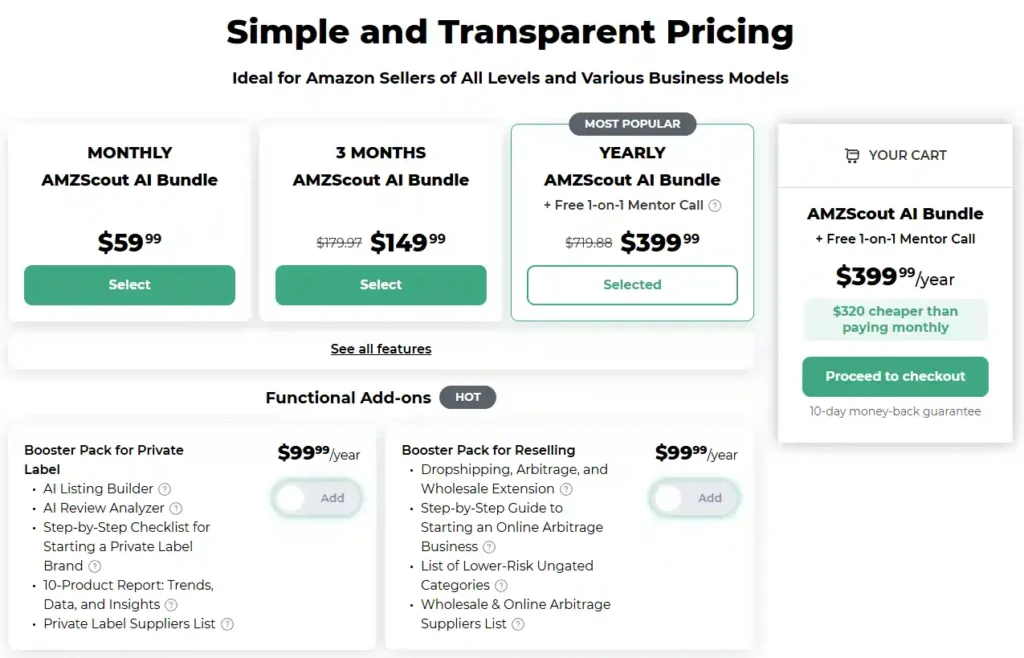Click the MOST POPULAR badge
This screenshot has width=1024, height=658.
click(x=632, y=124)
